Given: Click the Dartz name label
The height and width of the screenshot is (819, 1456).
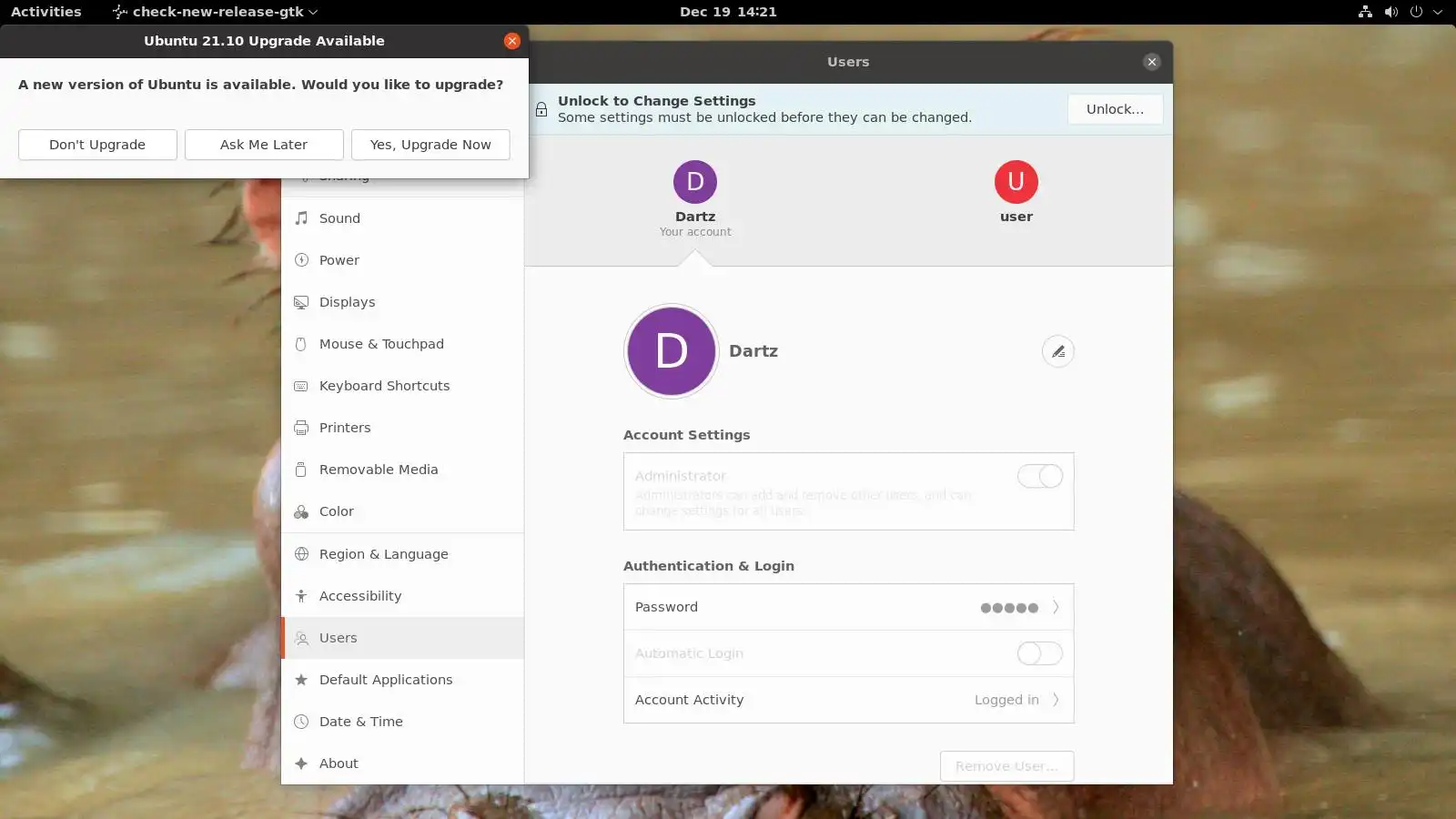Looking at the screenshot, I should coord(753,351).
